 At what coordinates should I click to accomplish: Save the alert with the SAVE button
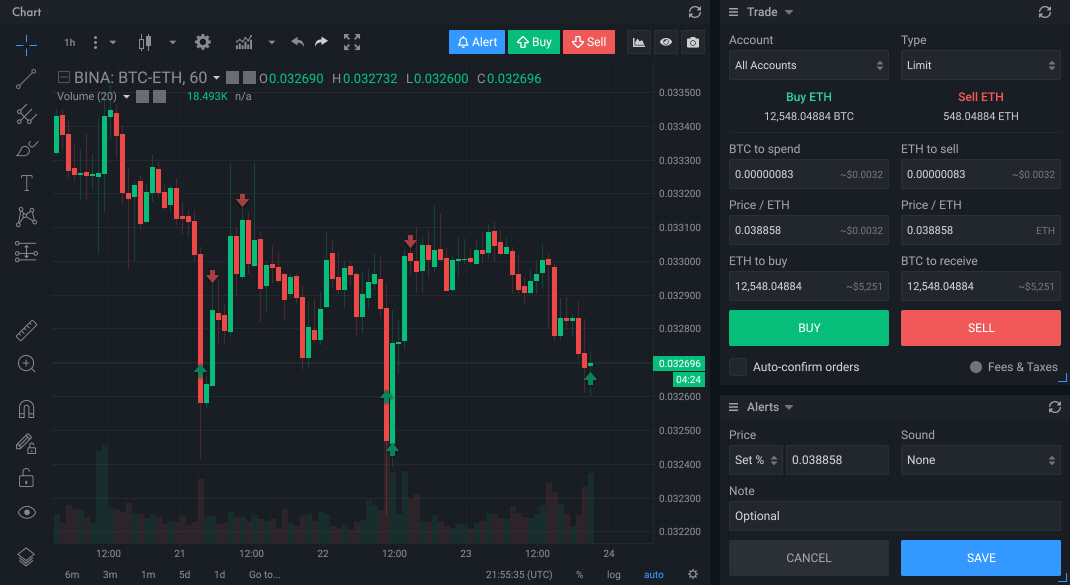click(x=981, y=558)
